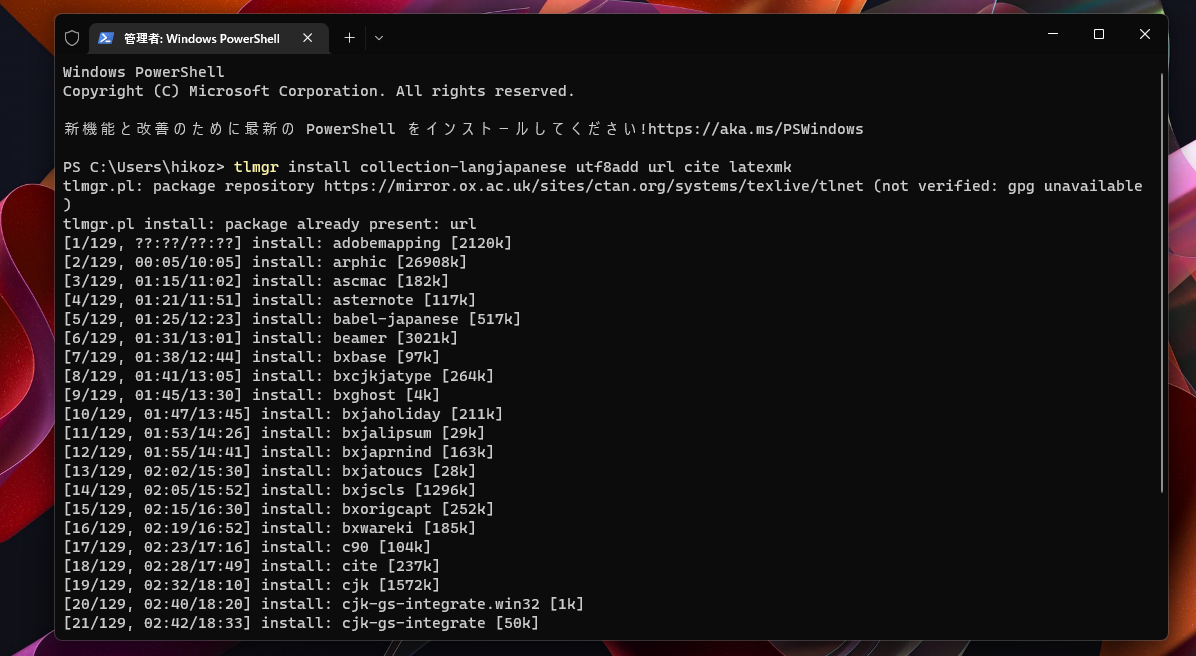The height and width of the screenshot is (656, 1196).
Task: Click the 'bxjalipsum [29k]' install line
Action: pyautogui.click(x=274, y=434)
